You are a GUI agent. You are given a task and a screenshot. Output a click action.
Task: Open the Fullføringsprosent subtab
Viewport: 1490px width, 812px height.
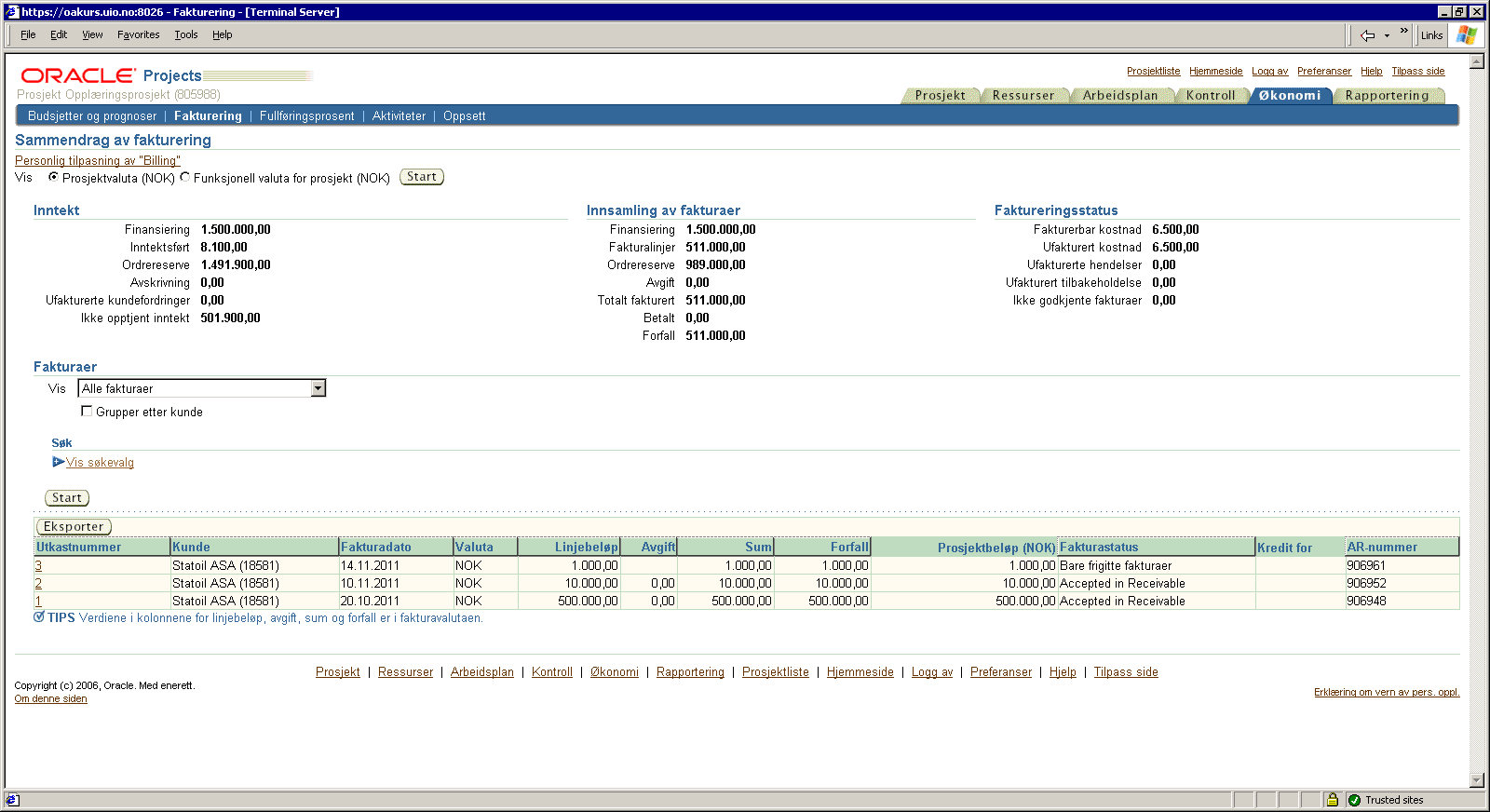307,115
